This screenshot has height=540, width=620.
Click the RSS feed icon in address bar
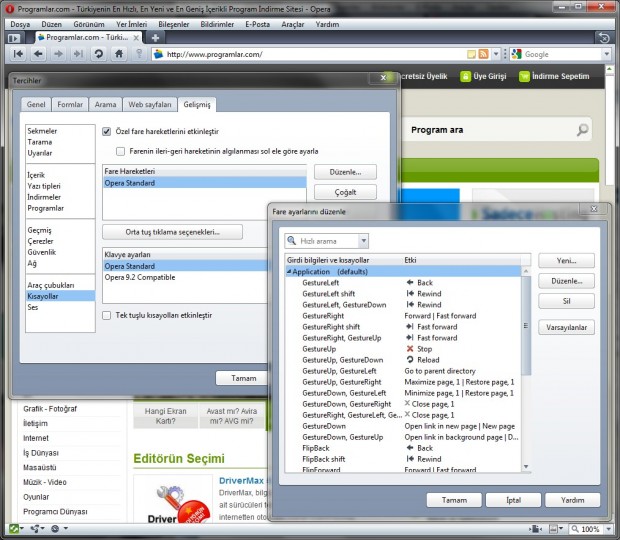483,54
